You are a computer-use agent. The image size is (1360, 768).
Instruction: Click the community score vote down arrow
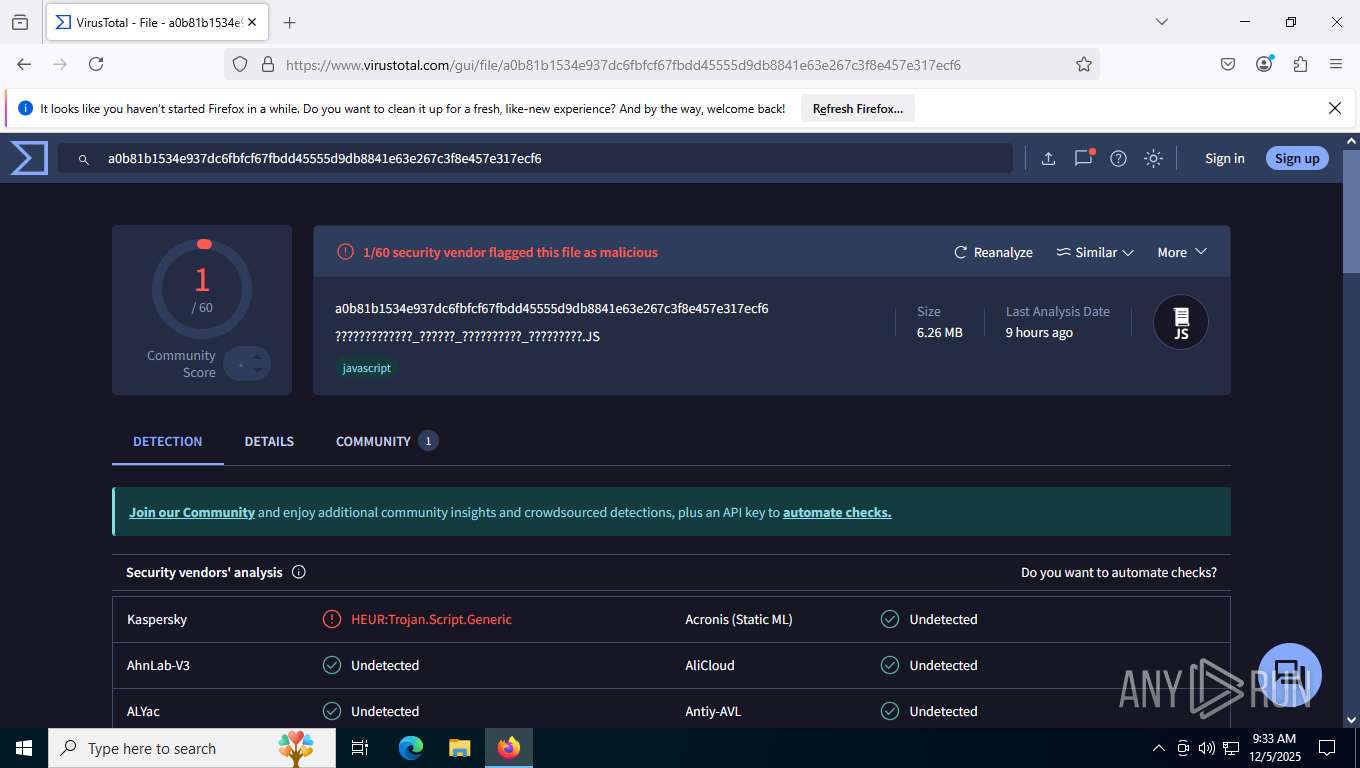(x=257, y=371)
